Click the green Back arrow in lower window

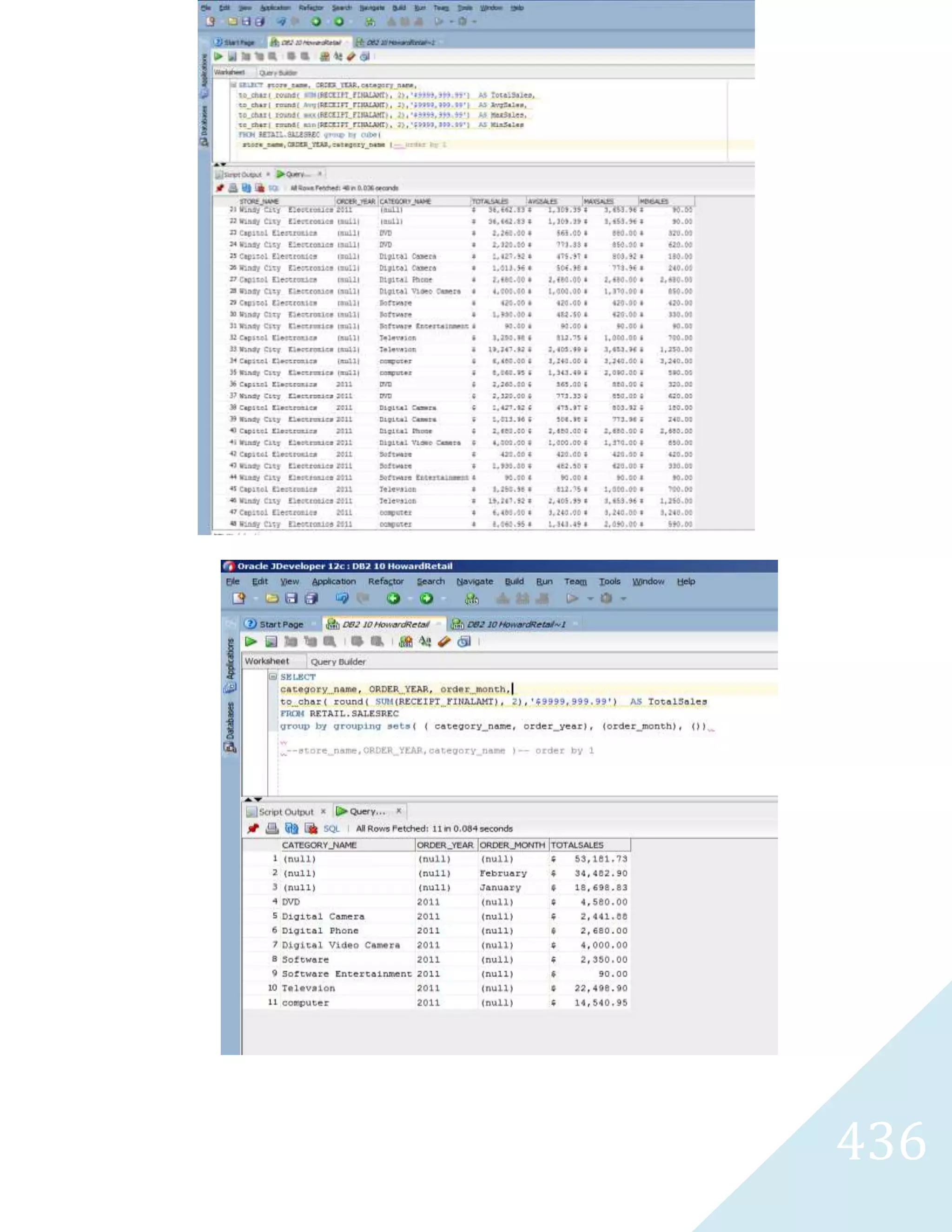[394, 598]
